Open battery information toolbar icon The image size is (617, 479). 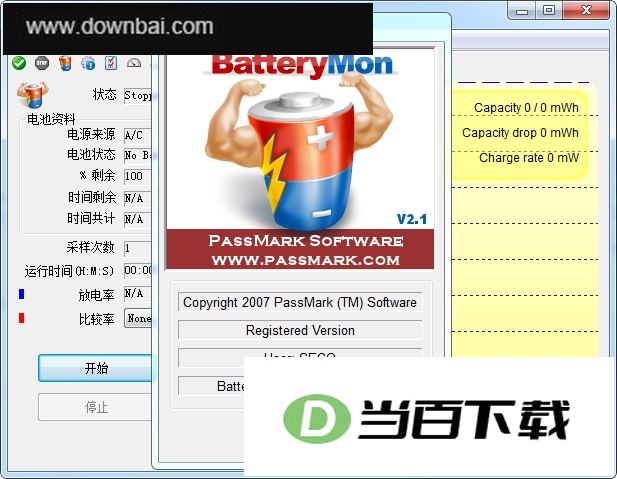[65, 63]
